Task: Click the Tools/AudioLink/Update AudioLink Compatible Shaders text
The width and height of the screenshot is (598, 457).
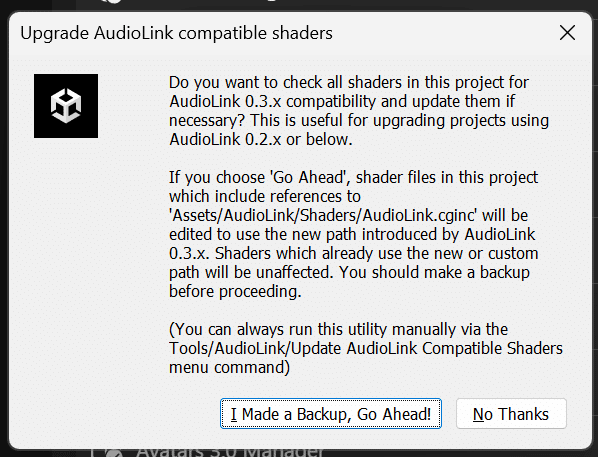Action: click(x=366, y=348)
